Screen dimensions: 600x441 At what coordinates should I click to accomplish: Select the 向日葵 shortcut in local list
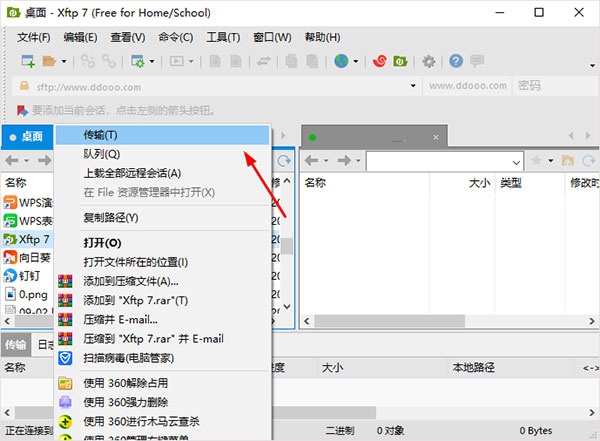point(27,258)
